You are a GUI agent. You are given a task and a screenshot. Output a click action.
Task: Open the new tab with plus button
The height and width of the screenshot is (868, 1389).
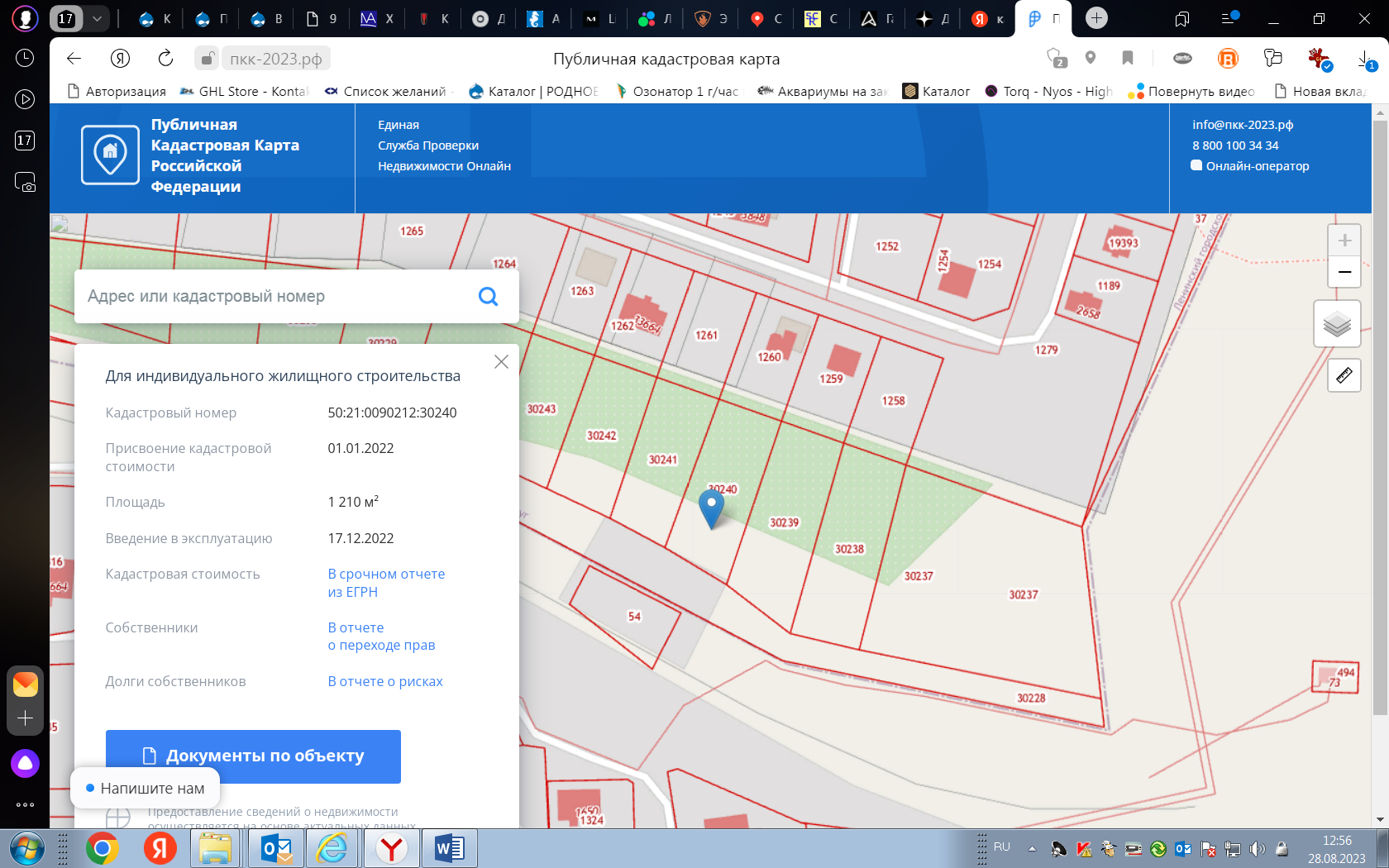tap(1096, 18)
